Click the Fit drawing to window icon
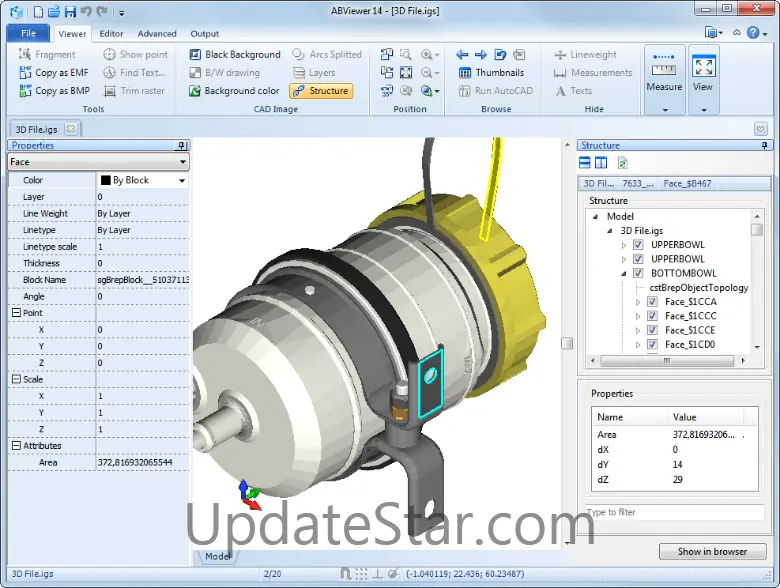The width and height of the screenshot is (780, 588). click(406, 73)
